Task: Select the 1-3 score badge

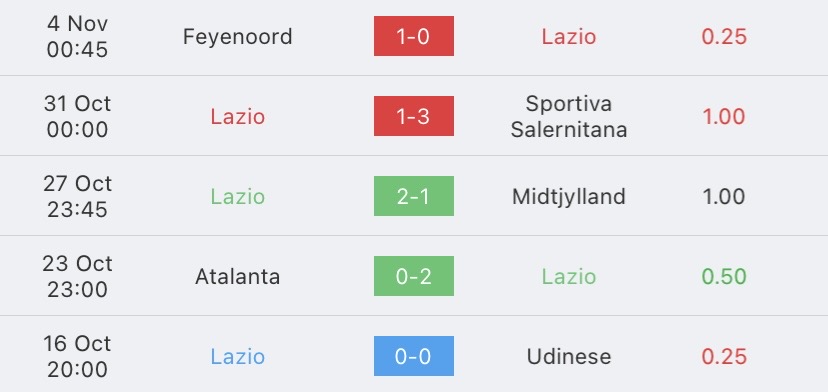Action: [x=413, y=116]
